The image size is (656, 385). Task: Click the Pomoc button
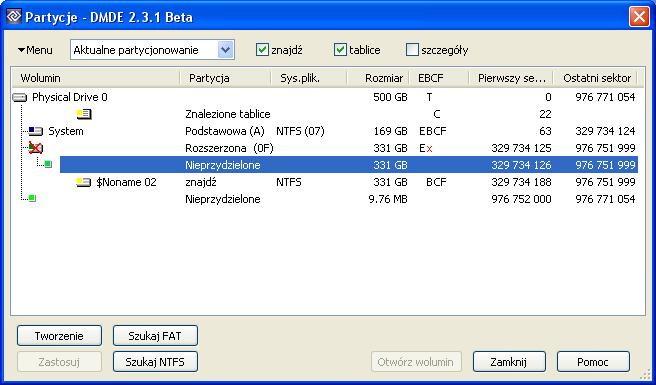[x=593, y=362]
